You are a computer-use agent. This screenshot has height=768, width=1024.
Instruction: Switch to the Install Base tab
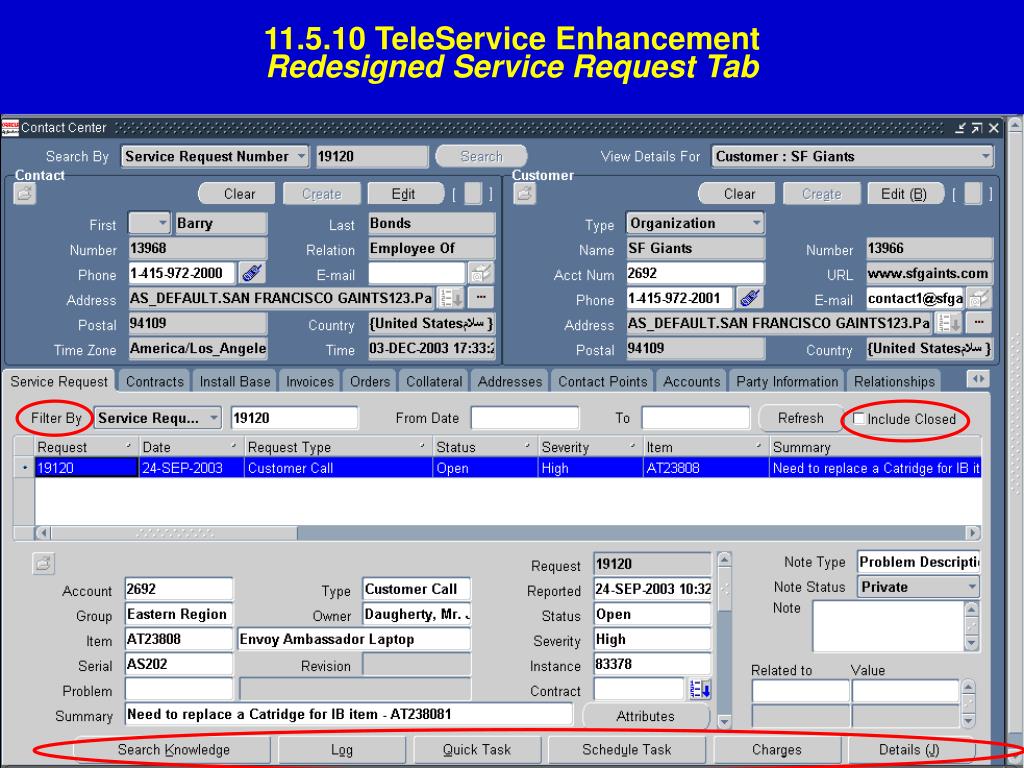(x=235, y=381)
